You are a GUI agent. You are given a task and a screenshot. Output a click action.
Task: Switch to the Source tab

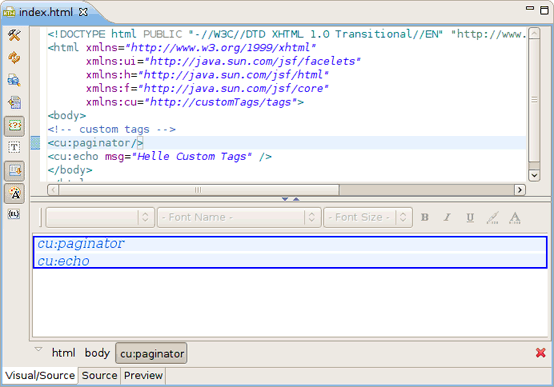tap(99, 375)
